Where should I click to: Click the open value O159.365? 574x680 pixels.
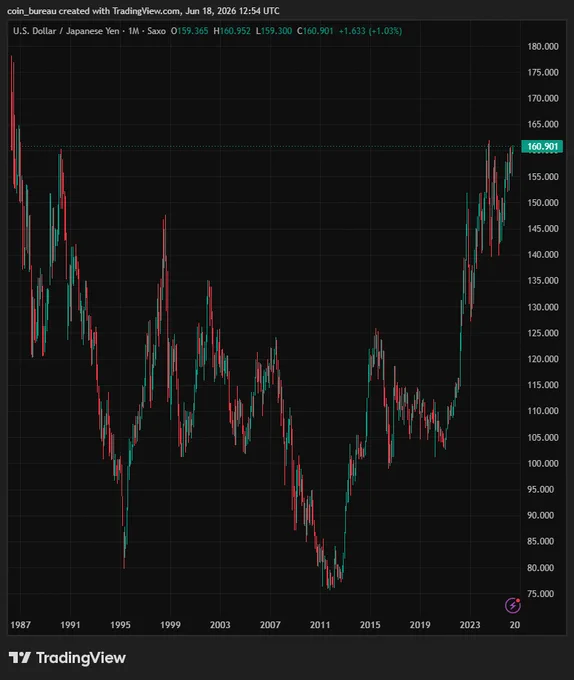tap(189, 31)
